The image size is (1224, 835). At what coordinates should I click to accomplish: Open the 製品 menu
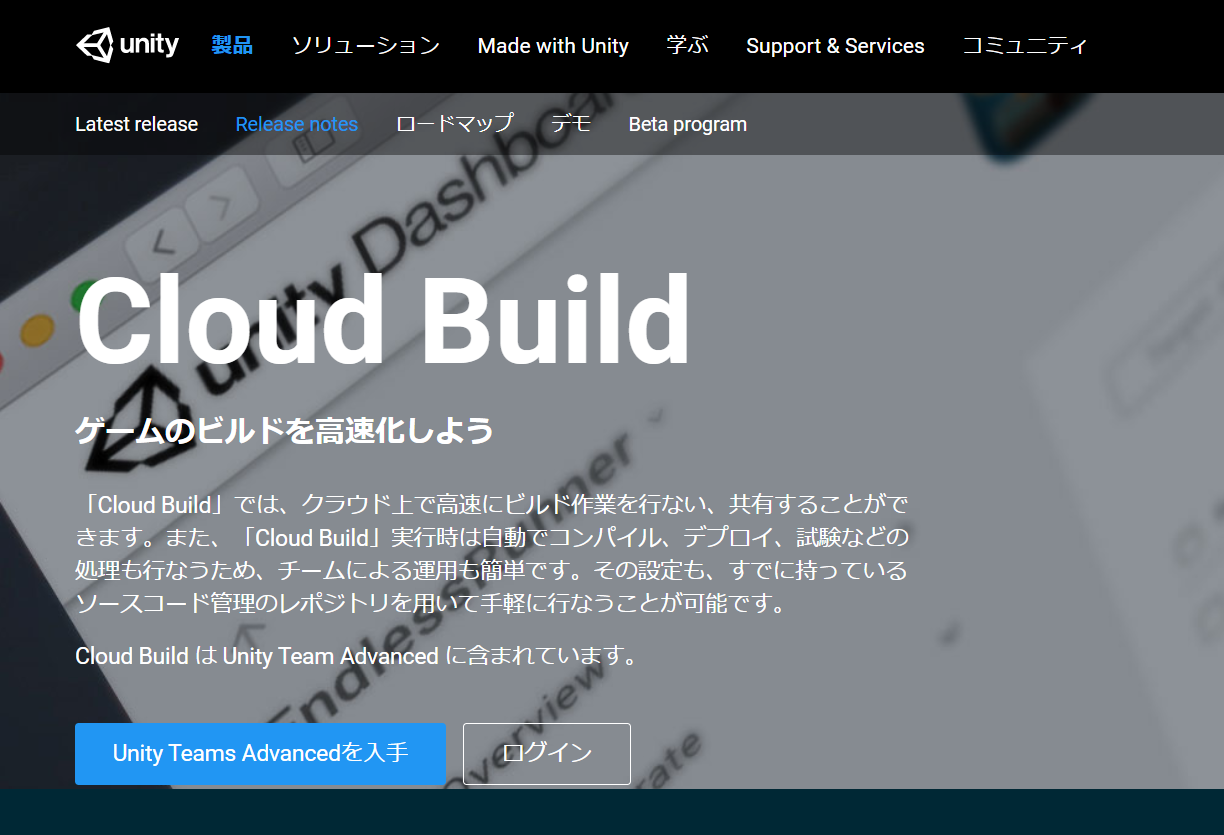[232, 45]
